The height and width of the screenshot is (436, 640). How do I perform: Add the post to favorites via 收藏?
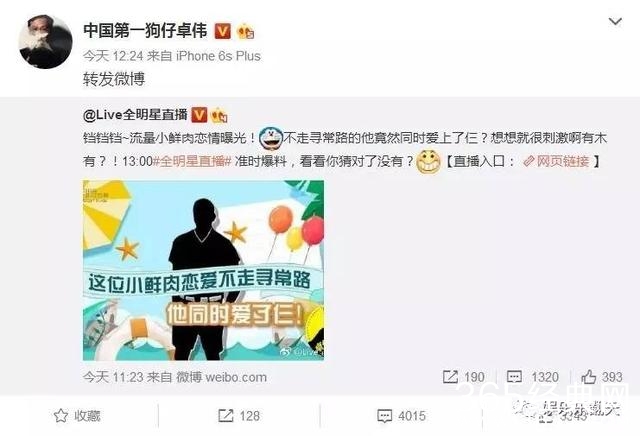pyautogui.click(x=77, y=416)
